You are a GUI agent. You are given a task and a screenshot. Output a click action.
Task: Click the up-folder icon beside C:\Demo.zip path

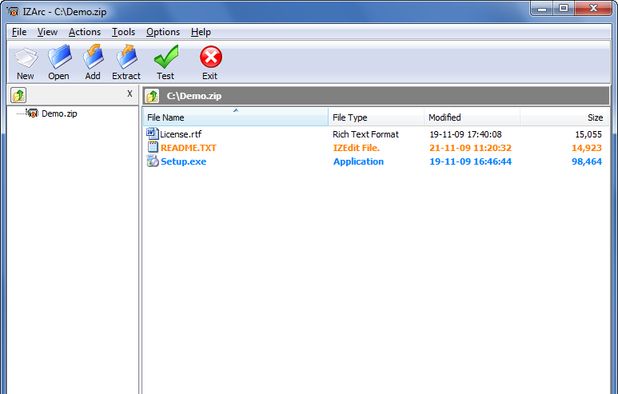pyautogui.click(x=152, y=96)
